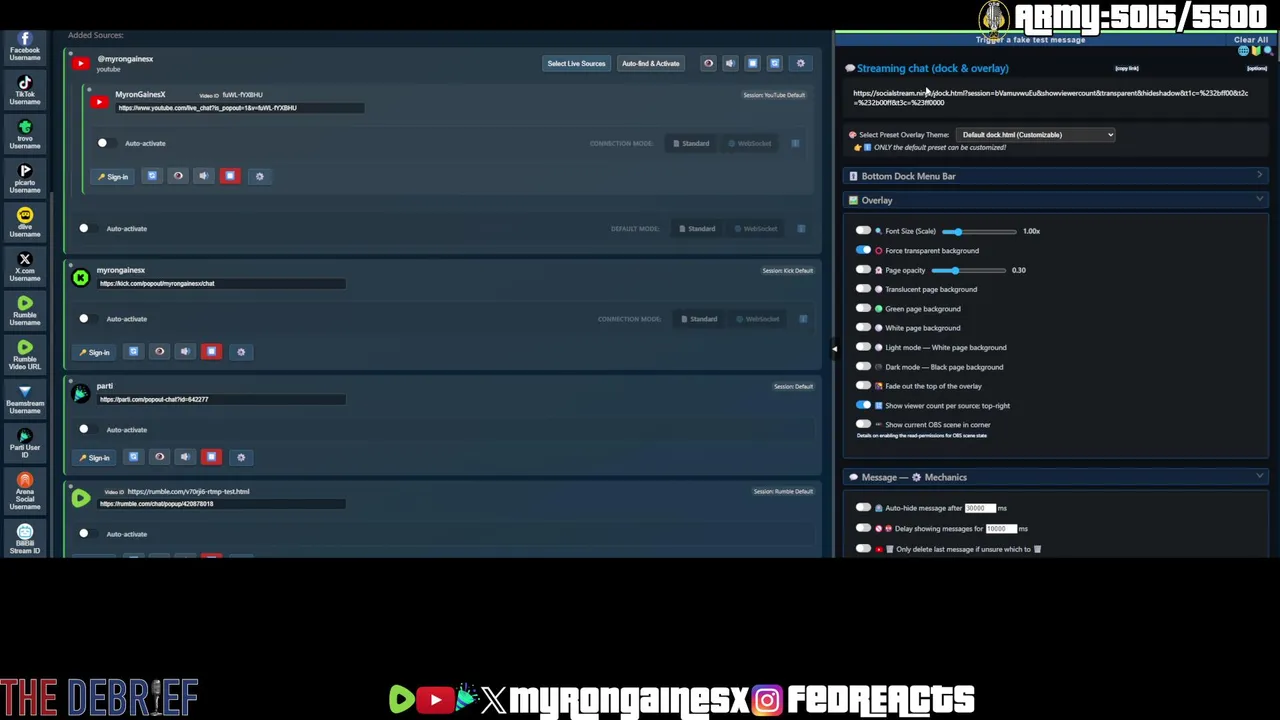Click Clear All button
The image size is (1280, 720).
tap(1250, 40)
